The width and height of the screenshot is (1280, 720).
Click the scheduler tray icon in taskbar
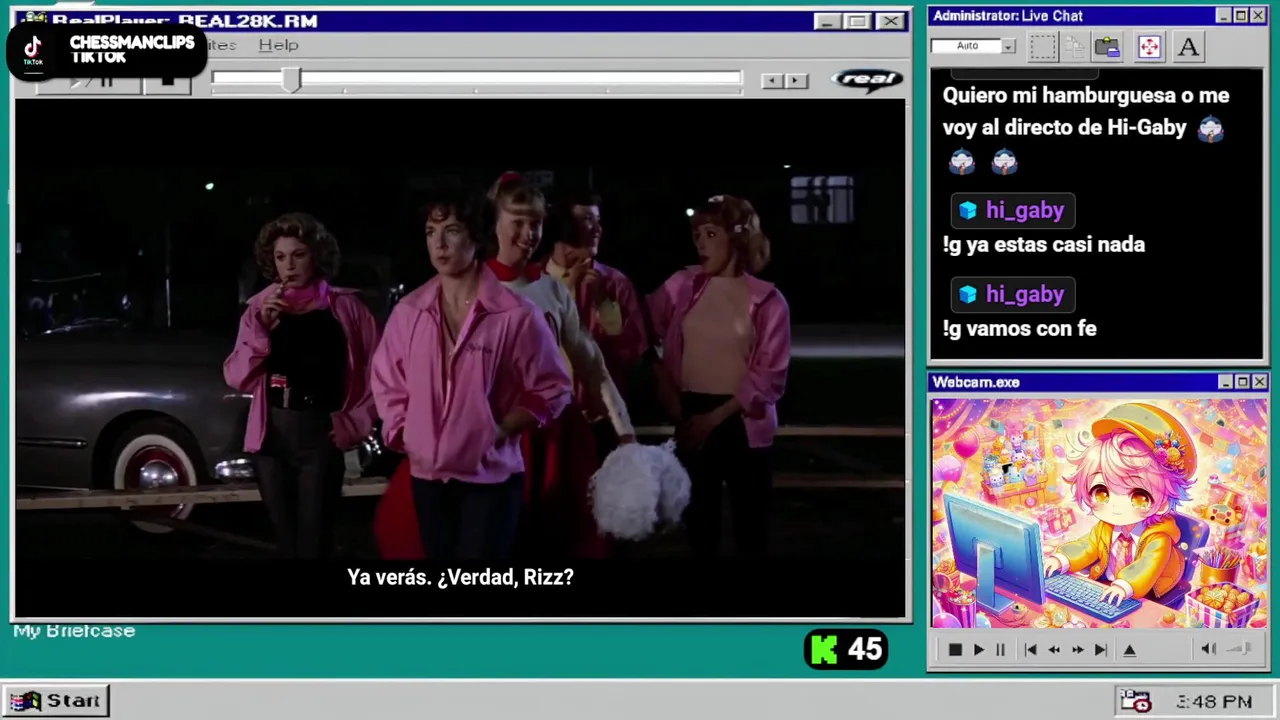tap(1135, 701)
